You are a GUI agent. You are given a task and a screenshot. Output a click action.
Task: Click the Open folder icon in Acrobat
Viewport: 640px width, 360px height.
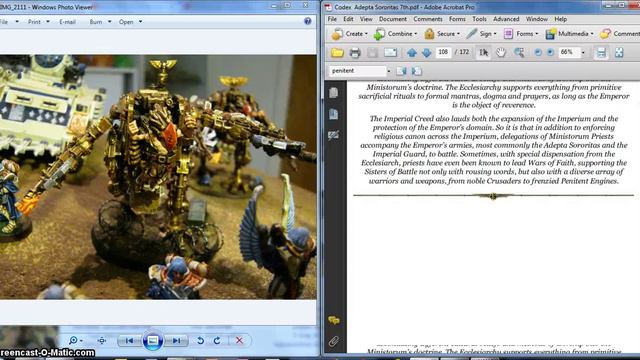[x=337, y=53]
